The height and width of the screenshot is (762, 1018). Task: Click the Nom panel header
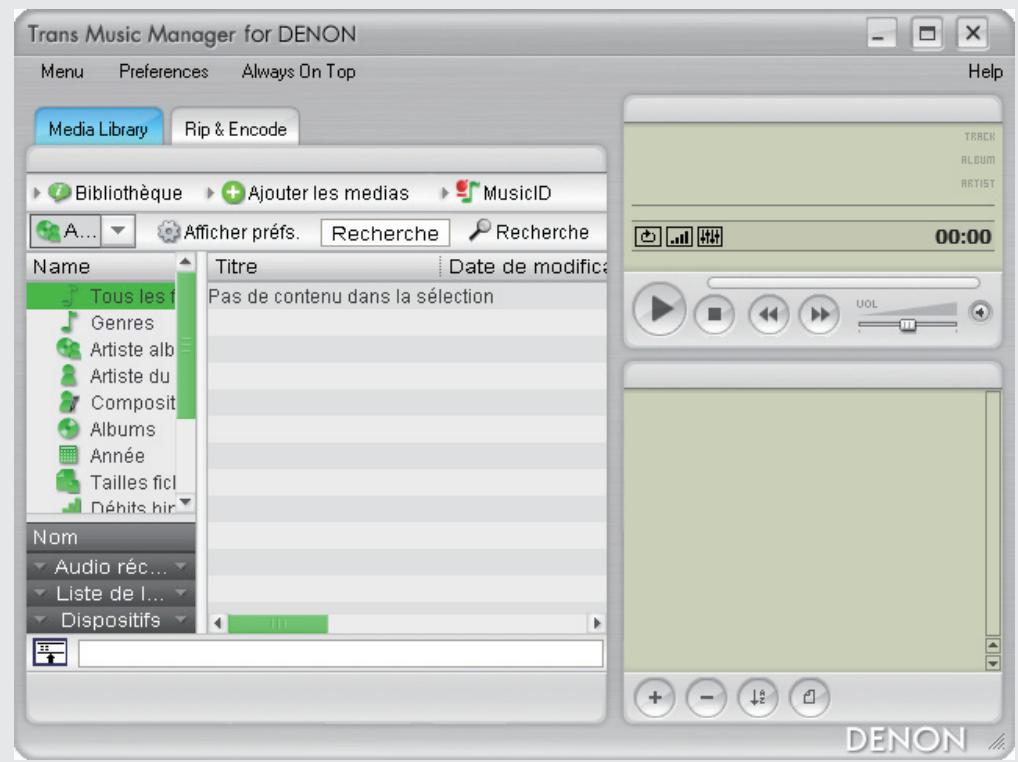click(x=110, y=537)
